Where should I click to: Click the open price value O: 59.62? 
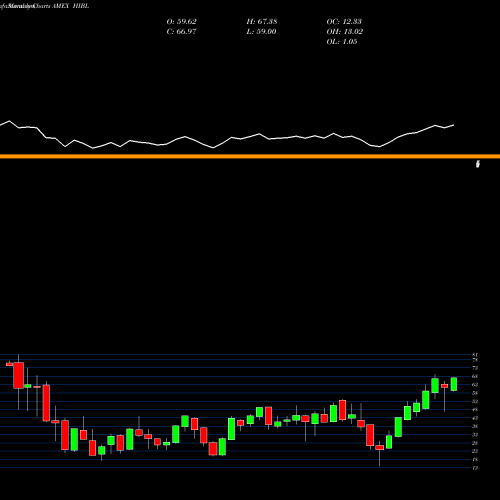pos(181,22)
